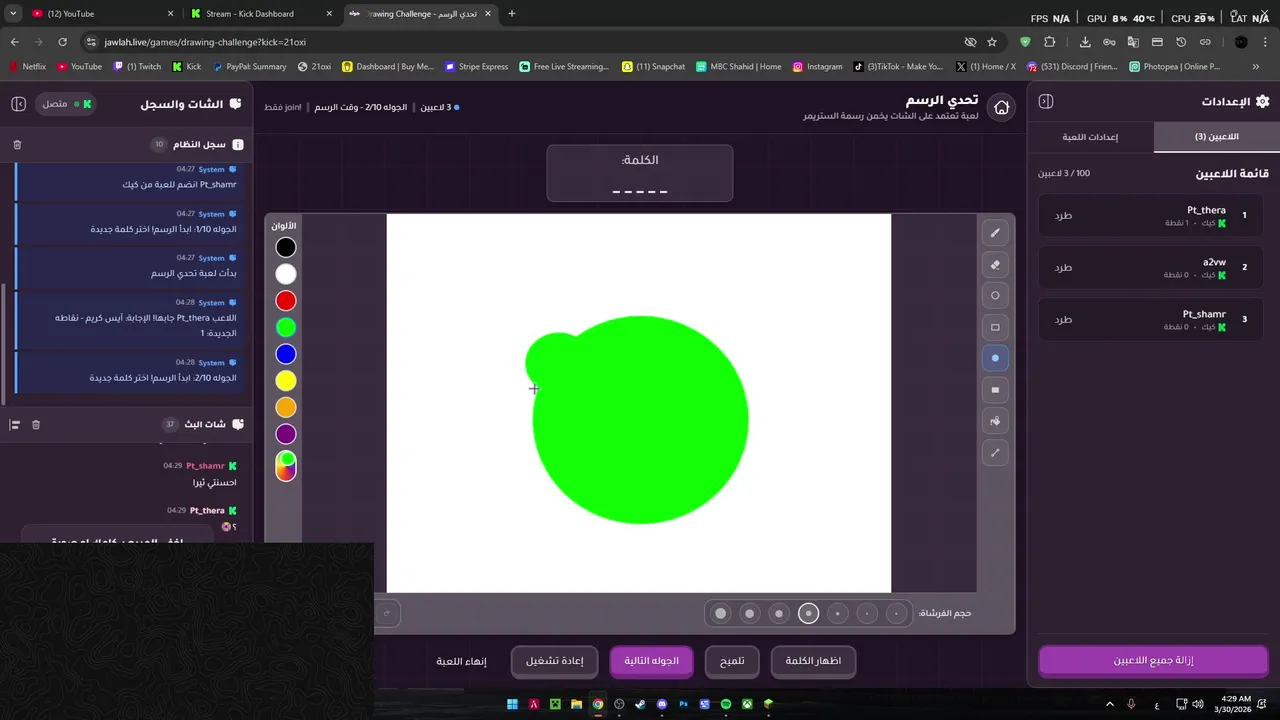
Task: Clear the system log with trash icon
Action: pyautogui.click(x=17, y=145)
